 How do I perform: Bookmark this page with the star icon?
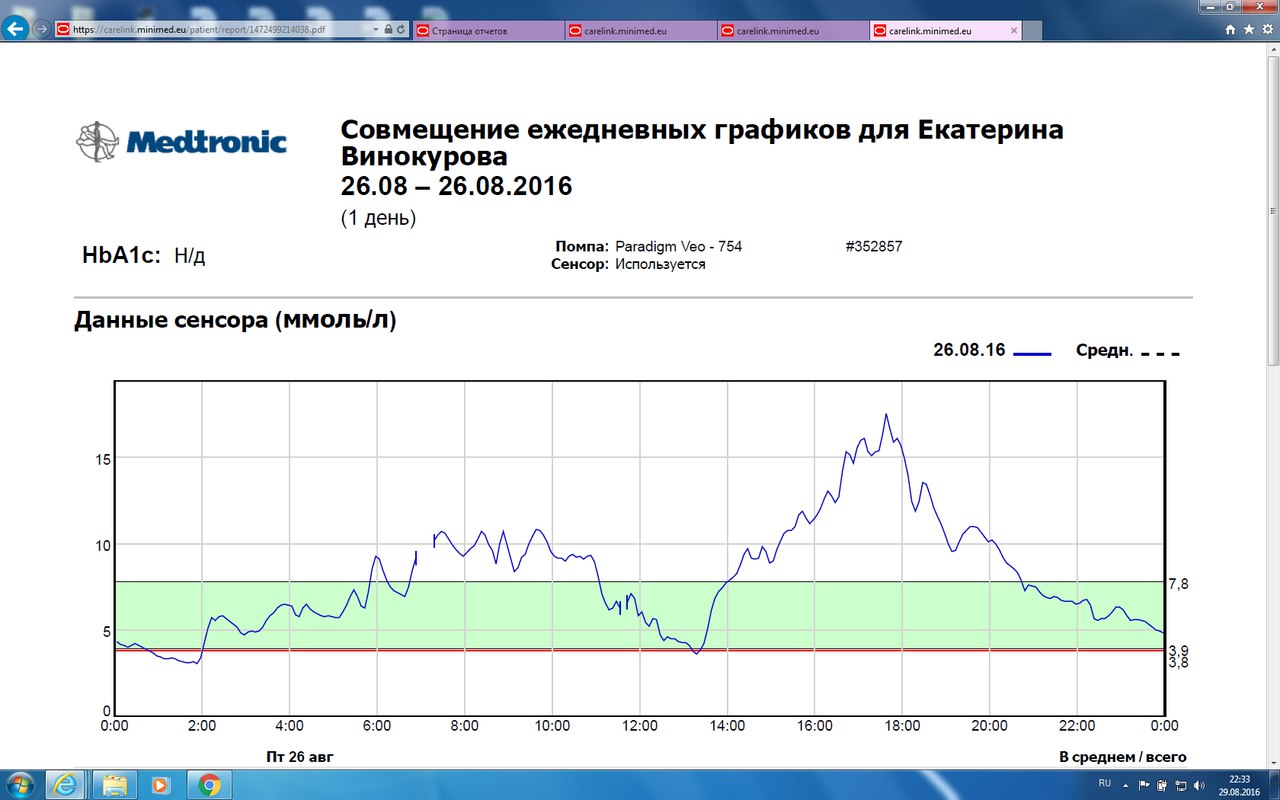1248,27
